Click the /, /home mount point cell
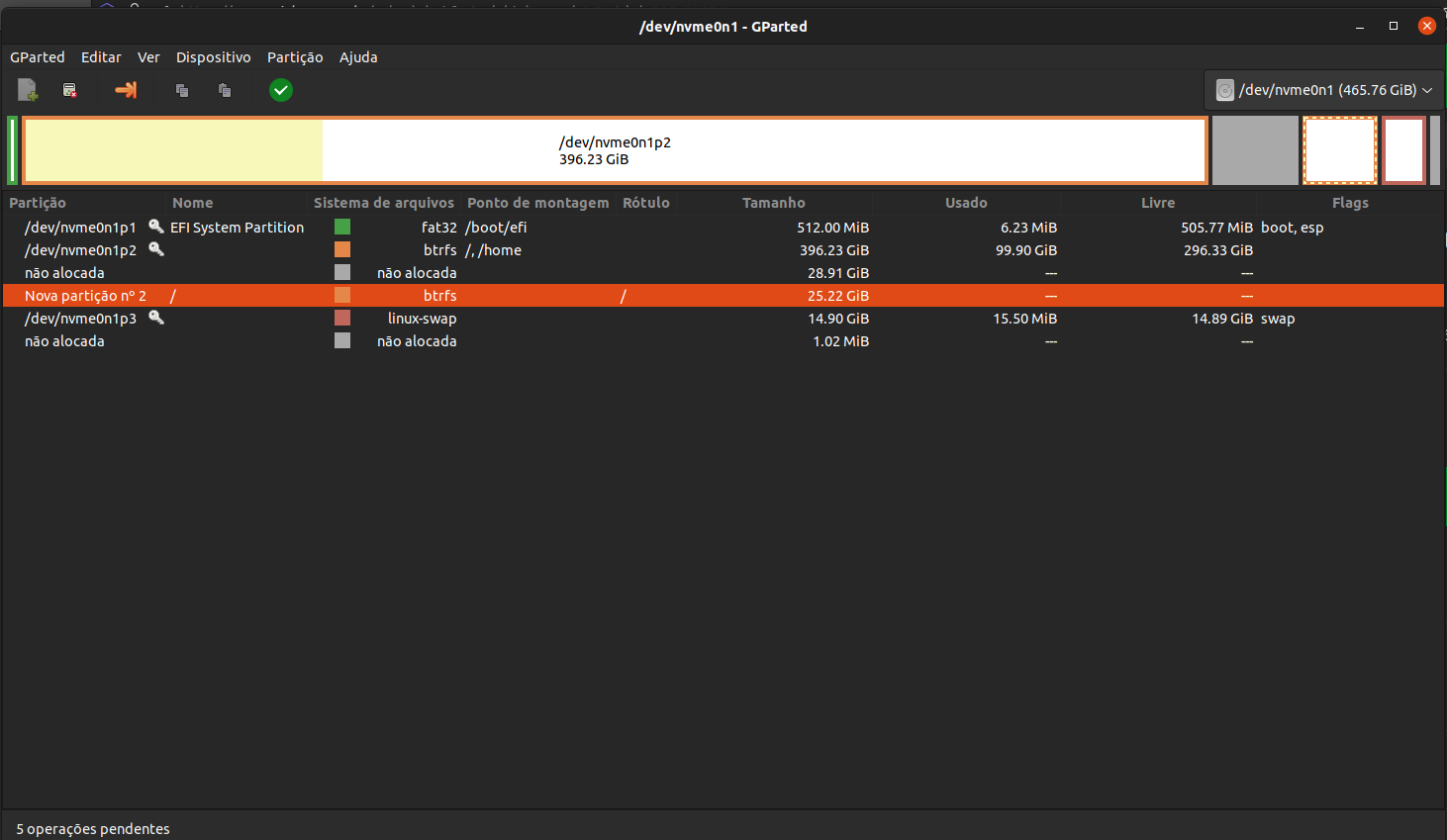Image resolution: width=1447 pixels, height=840 pixels. click(493, 249)
